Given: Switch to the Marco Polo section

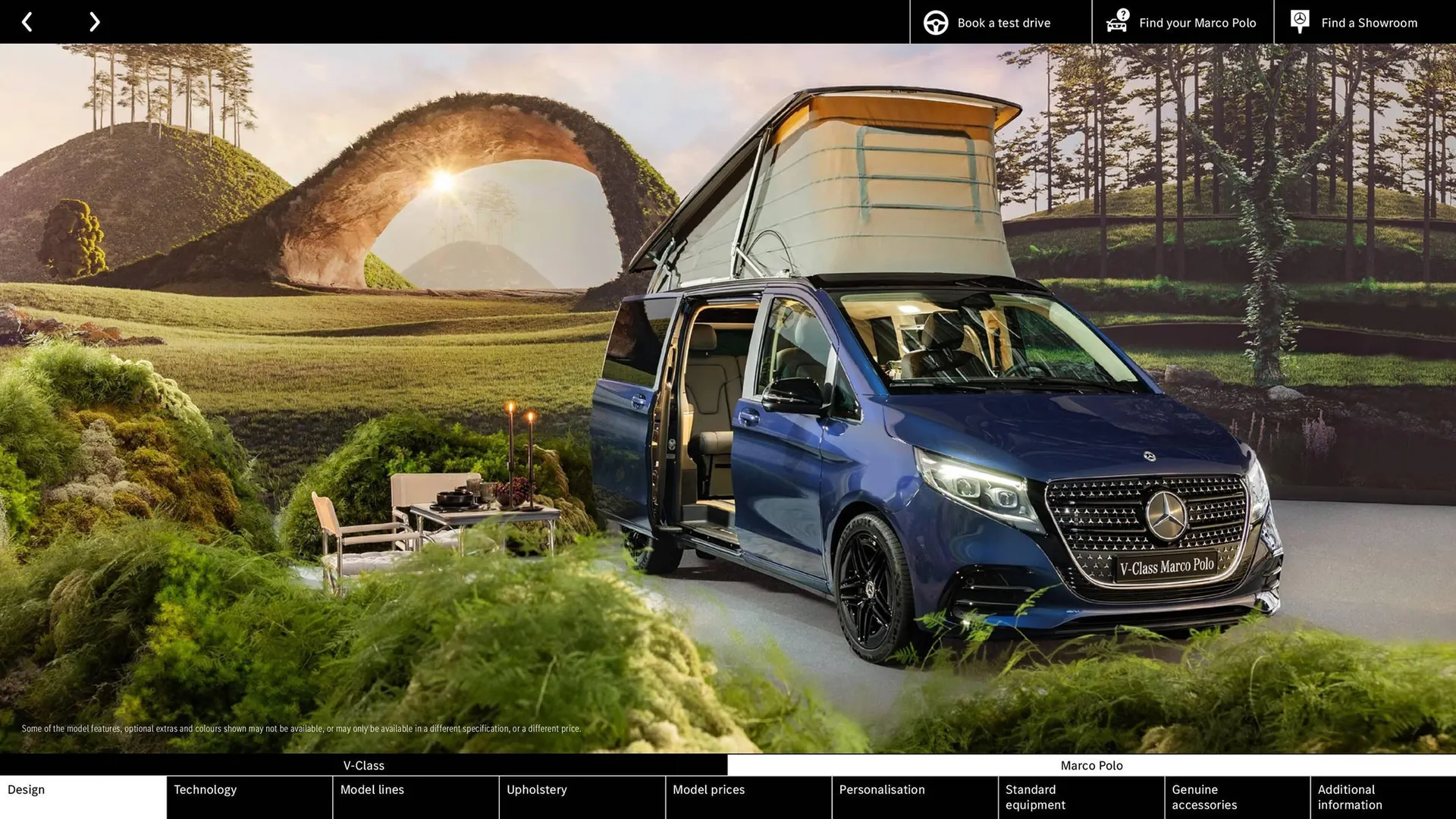Looking at the screenshot, I should [x=1092, y=765].
